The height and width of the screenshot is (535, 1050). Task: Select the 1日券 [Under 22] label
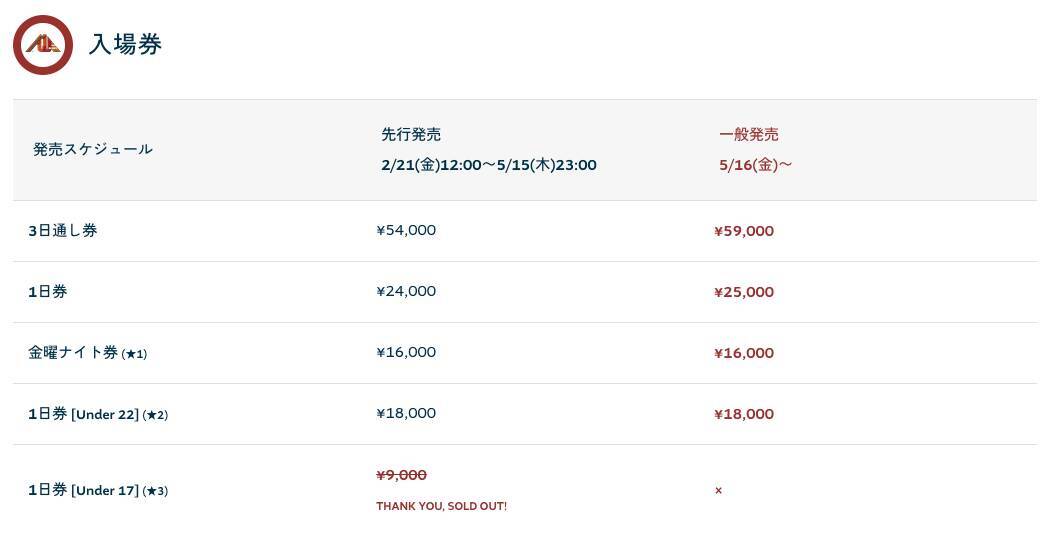[x=83, y=414]
